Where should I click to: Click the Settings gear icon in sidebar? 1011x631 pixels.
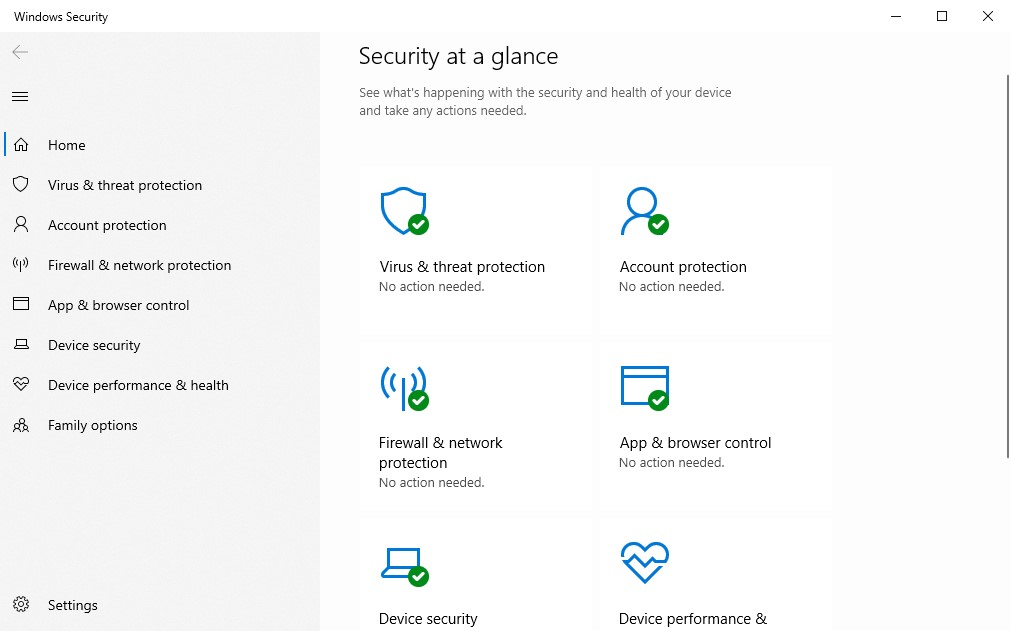coord(20,605)
